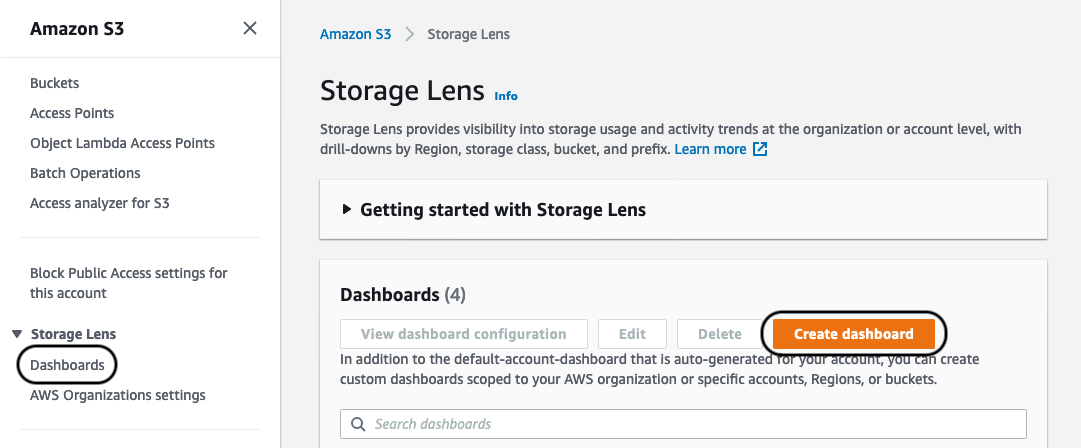This screenshot has height=448, width=1081.
Task: Select Access analyzer for S3
Action: (x=100, y=203)
